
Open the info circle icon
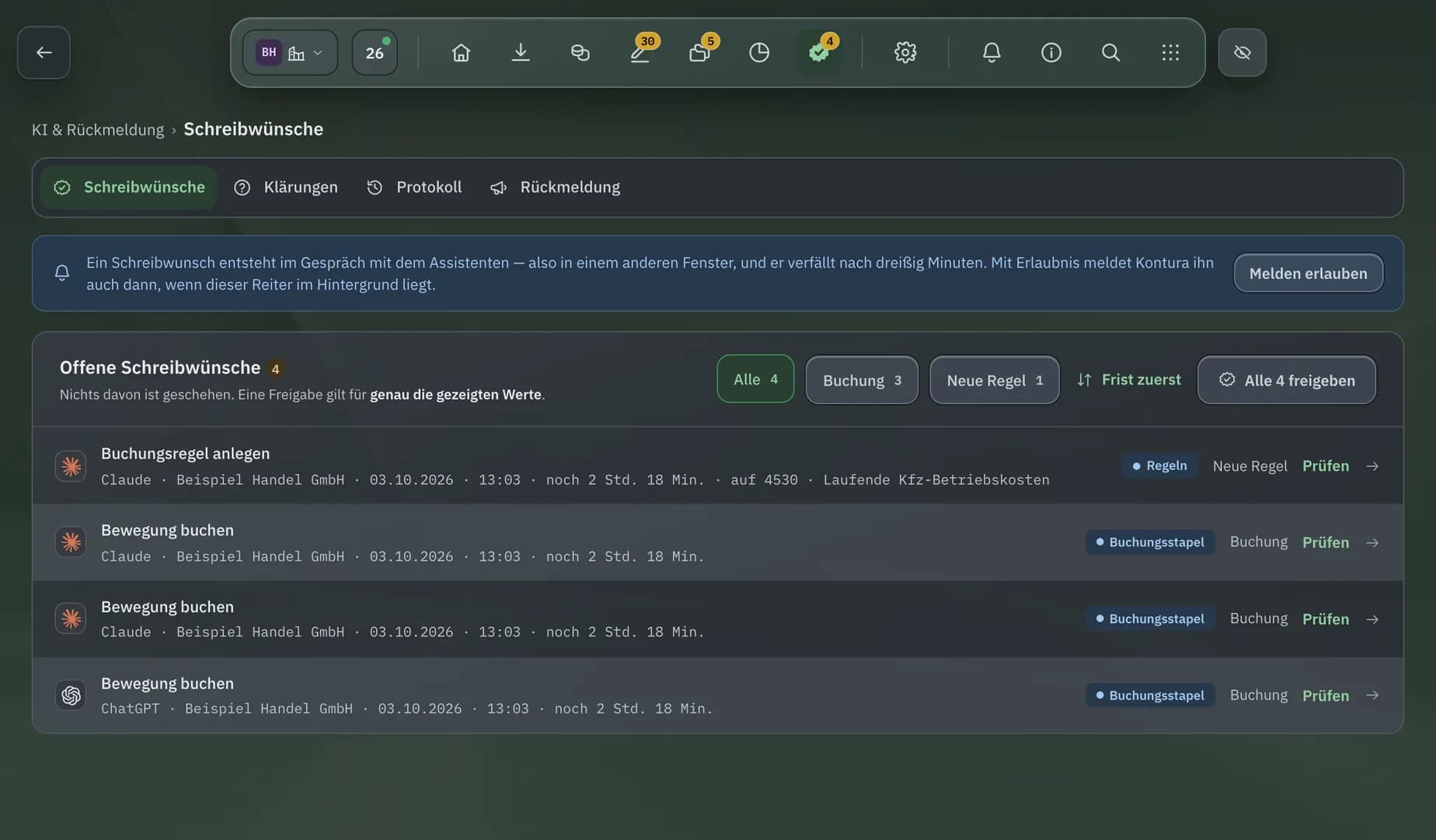[x=1051, y=52]
